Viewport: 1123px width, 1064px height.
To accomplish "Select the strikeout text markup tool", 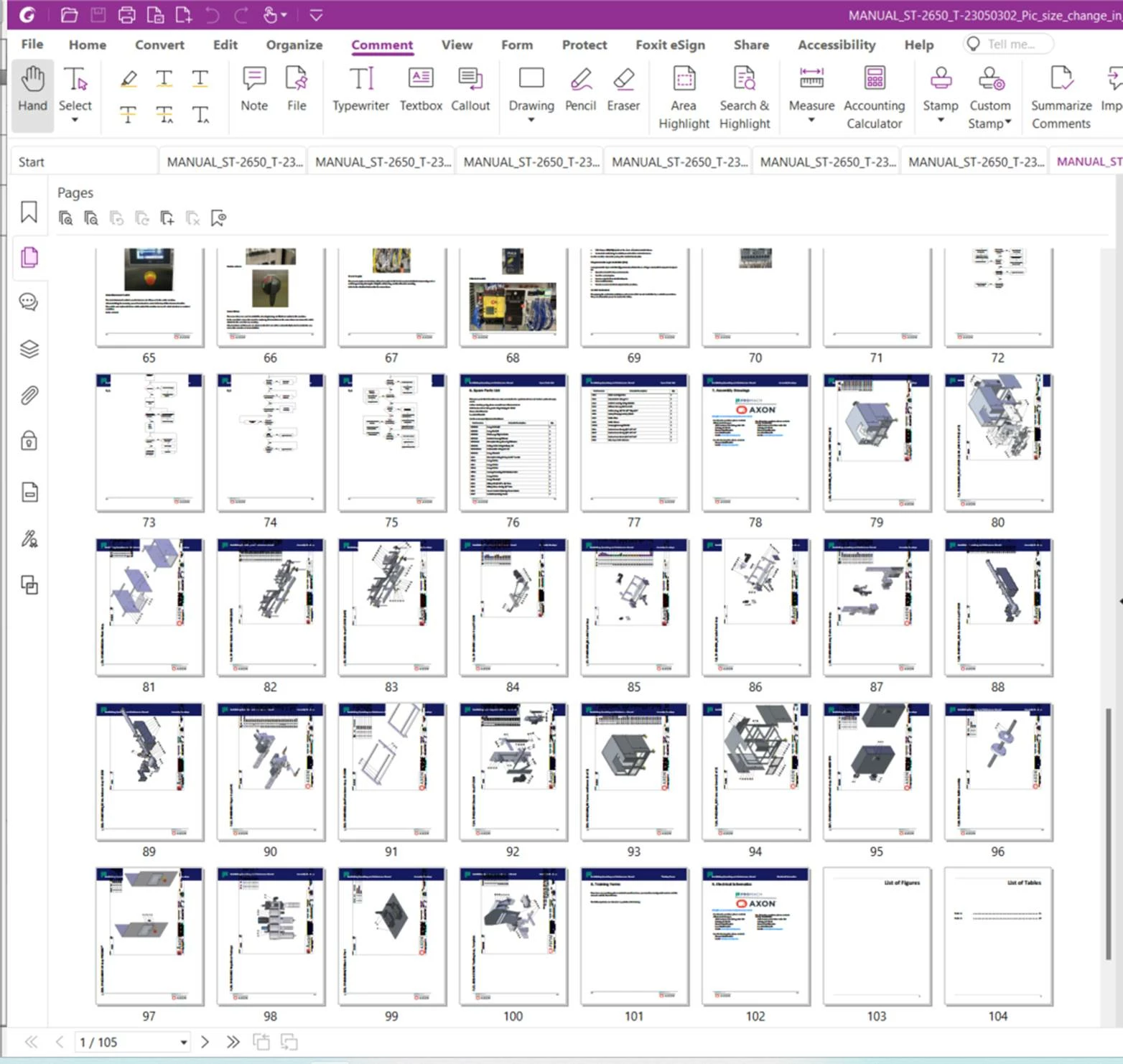I will click(128, 114).
